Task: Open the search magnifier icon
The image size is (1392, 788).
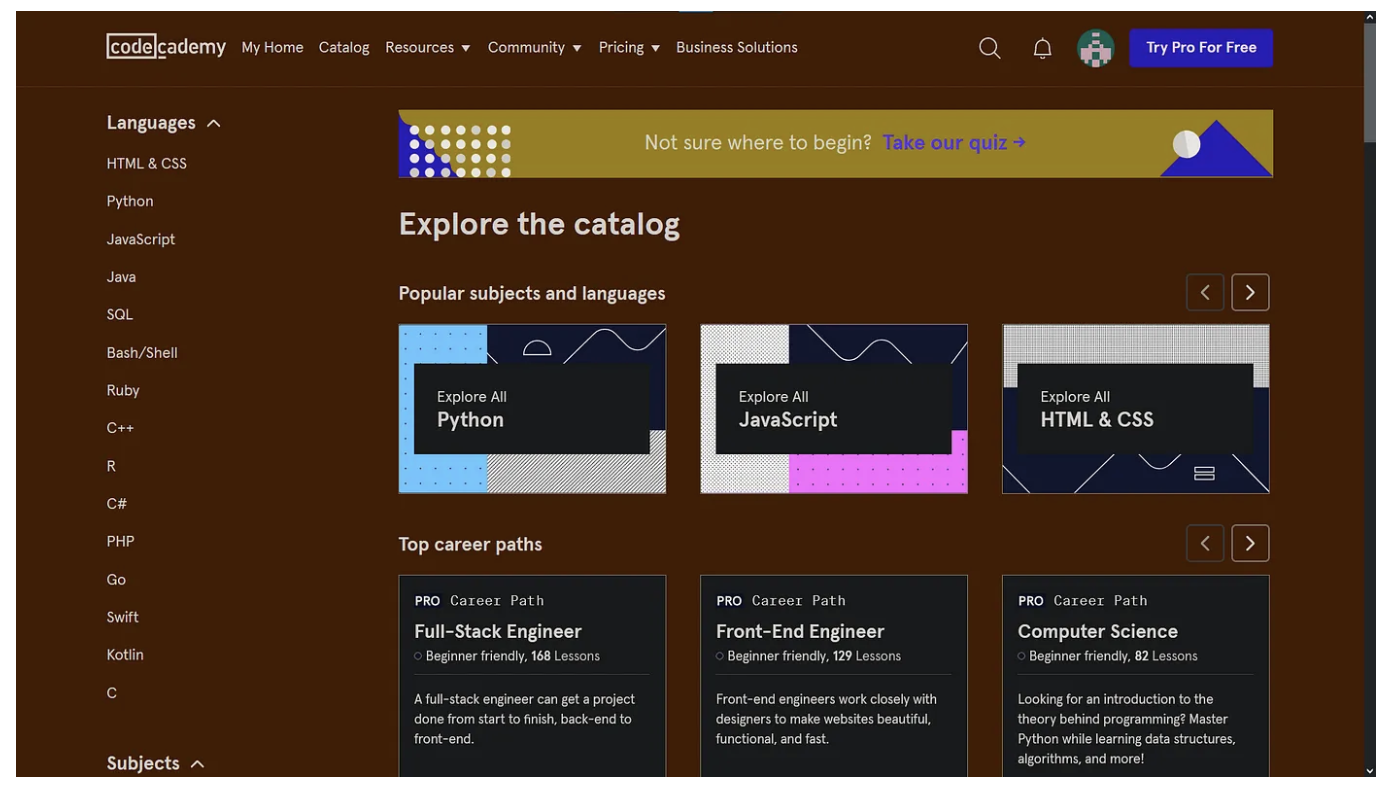Action: 989,48
